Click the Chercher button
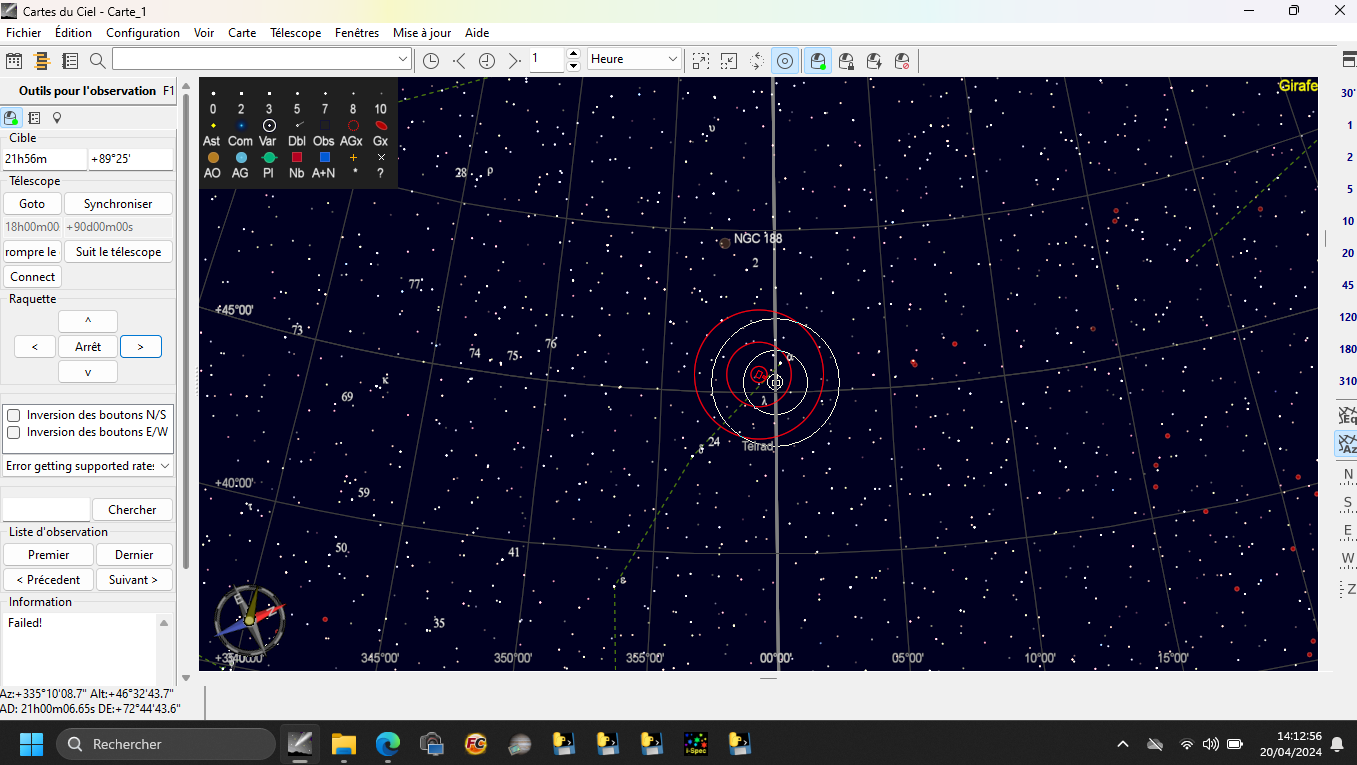Image resolution: width=1357 pixels, height=765 pixels. (x=132, y=510)
